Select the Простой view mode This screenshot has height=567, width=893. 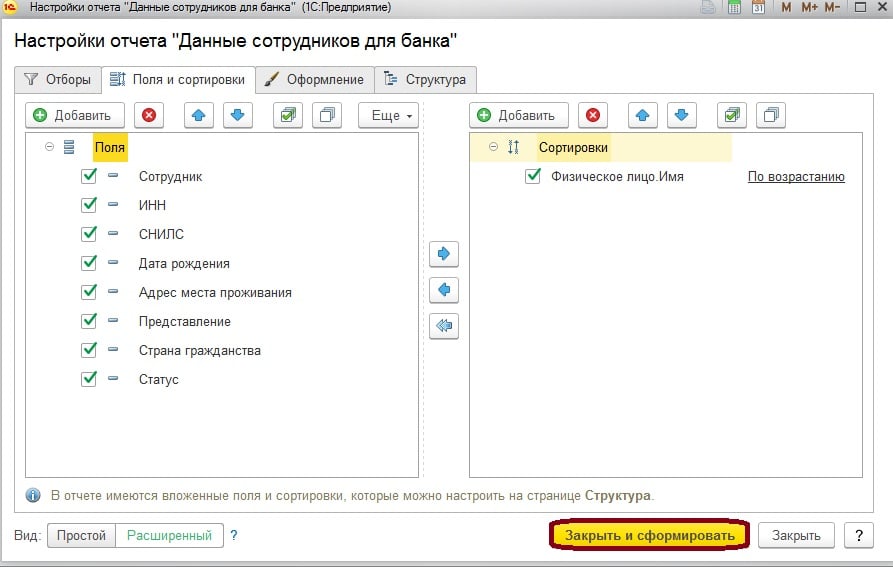pyautogui.click(x=81, y=535)
